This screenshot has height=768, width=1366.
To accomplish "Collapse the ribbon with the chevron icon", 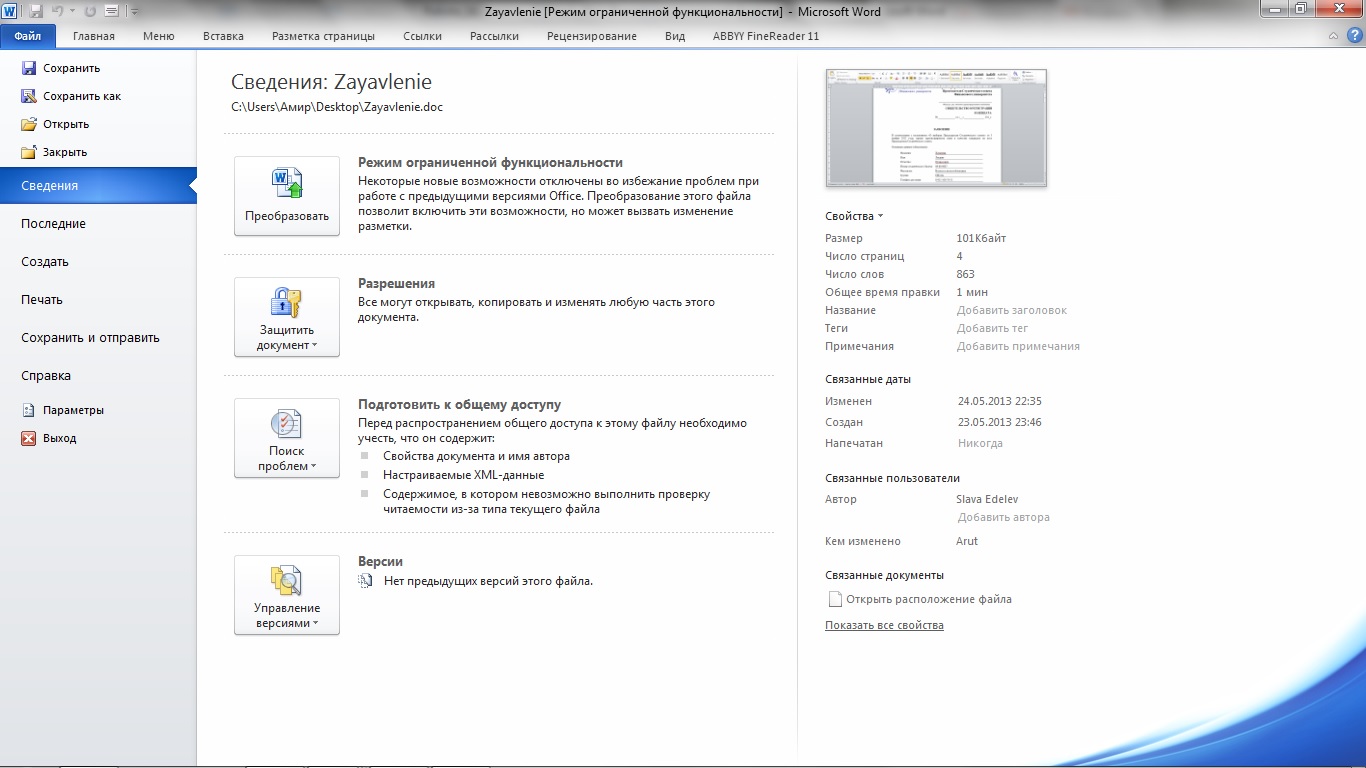I will coord(1333,36).
